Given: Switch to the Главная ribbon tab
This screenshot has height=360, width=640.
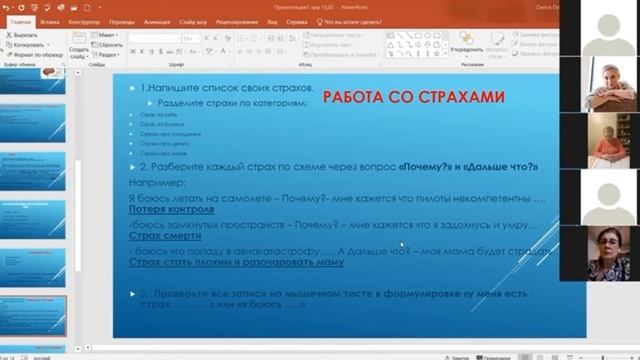Looking at the screenshot, I should pyautogui.click(x=20, y=22).
